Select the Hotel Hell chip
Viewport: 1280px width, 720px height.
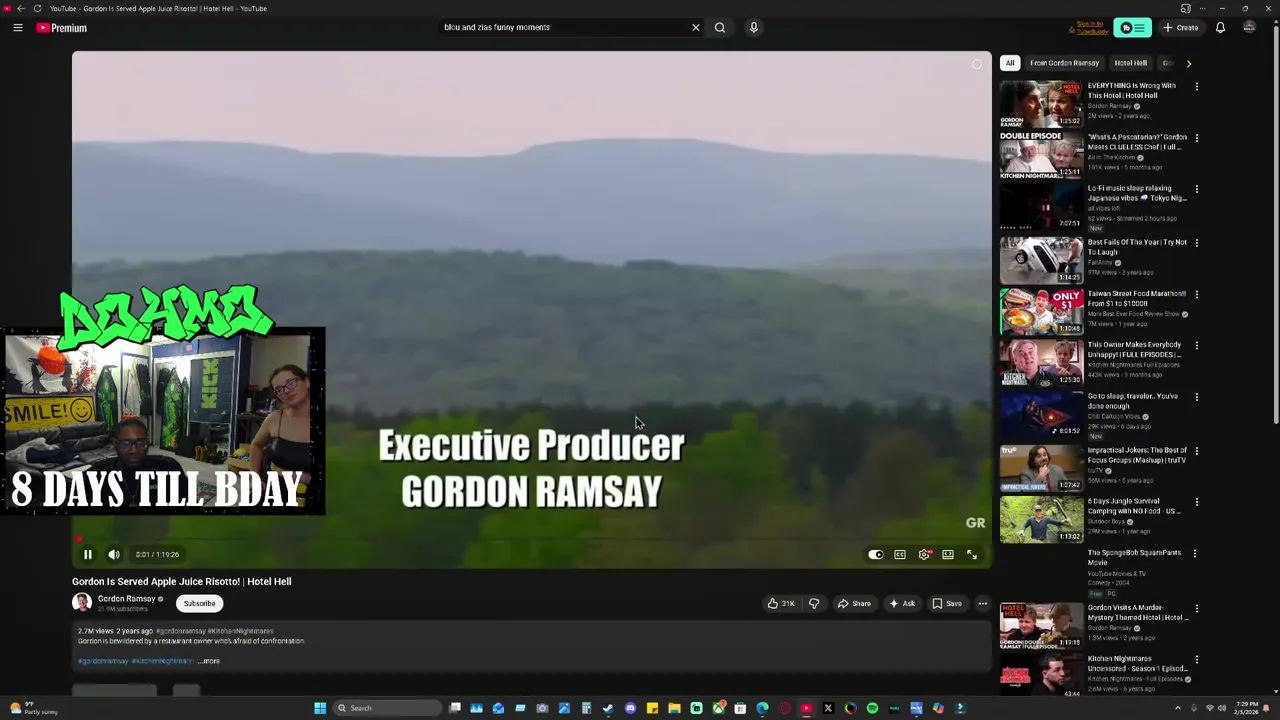[x=1131, y=63]
